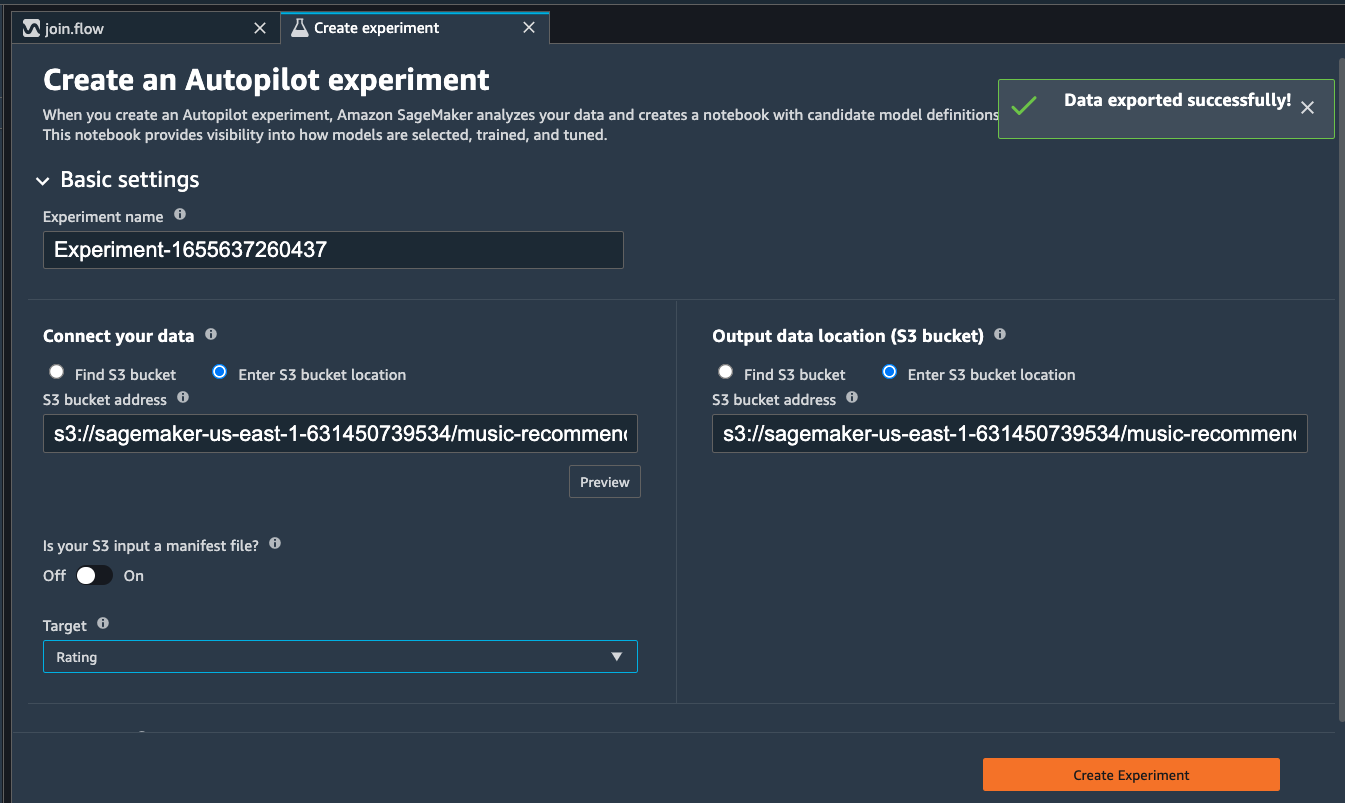
Task: Click info icon beside Experiment name
Action: pyautogui.click(x=180, y=215)
